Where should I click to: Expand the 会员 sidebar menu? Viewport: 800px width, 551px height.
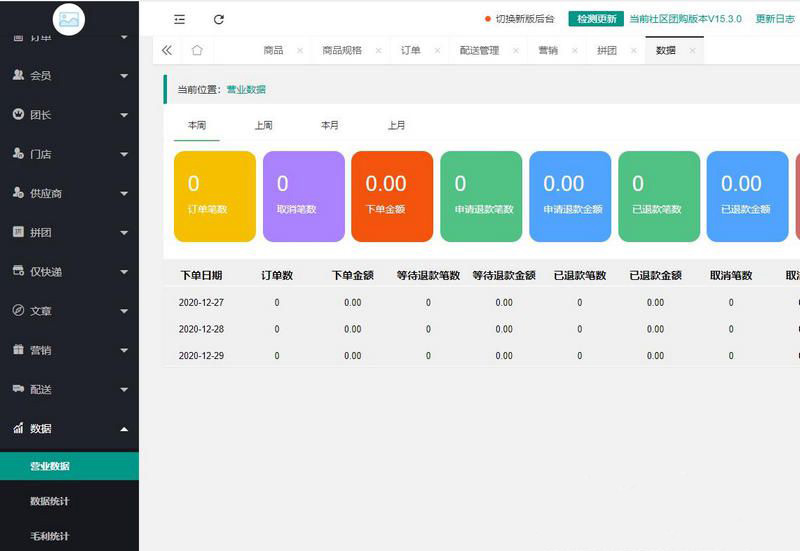coord(69,75)
